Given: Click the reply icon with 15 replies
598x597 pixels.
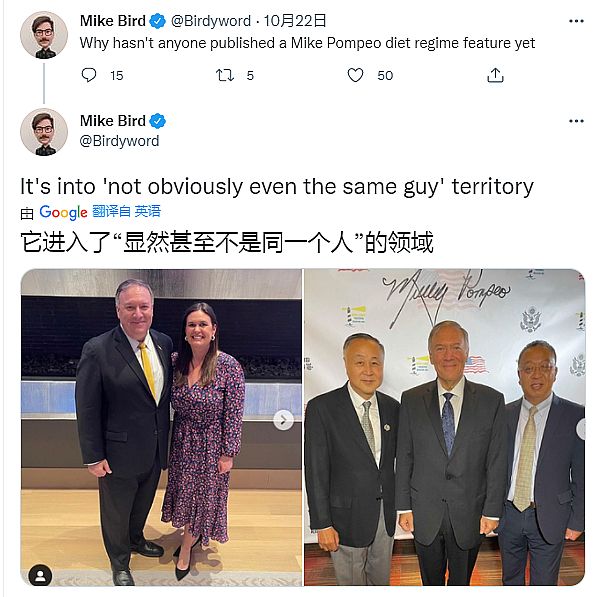Looking at the screenshot, I should point(89,75).
